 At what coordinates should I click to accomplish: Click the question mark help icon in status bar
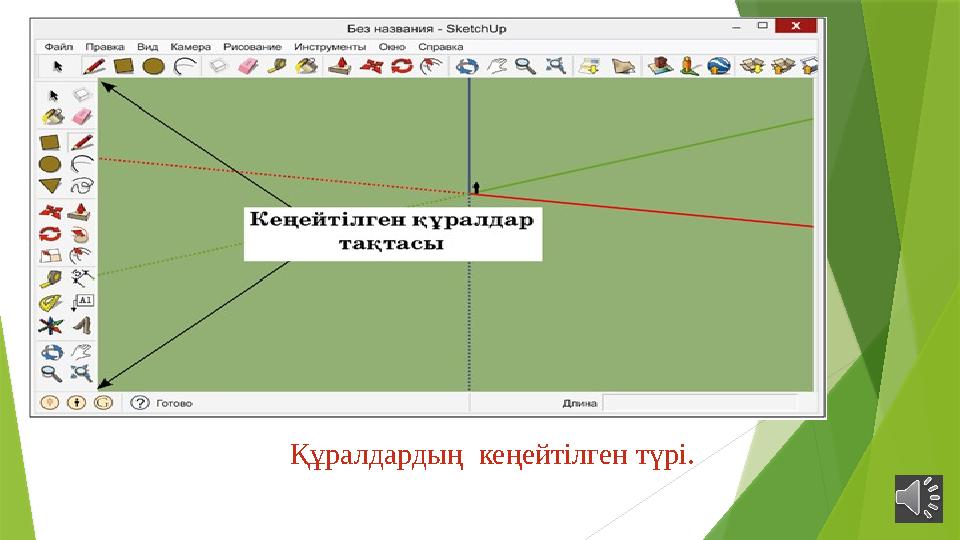(x=140, y=403)
